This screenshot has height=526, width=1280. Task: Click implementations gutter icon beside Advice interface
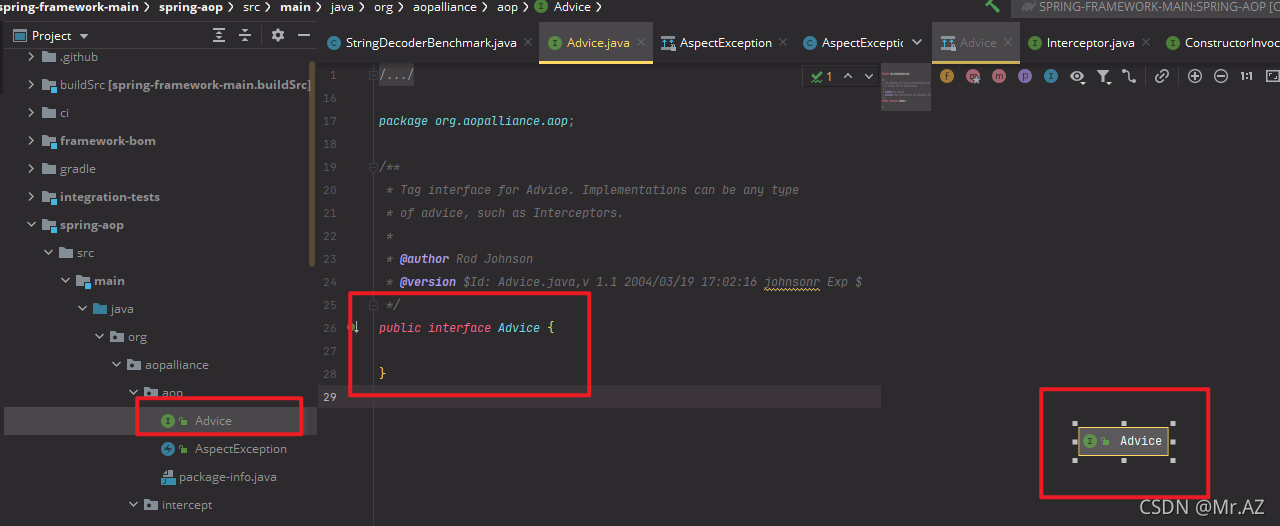[x=353, y=327]
